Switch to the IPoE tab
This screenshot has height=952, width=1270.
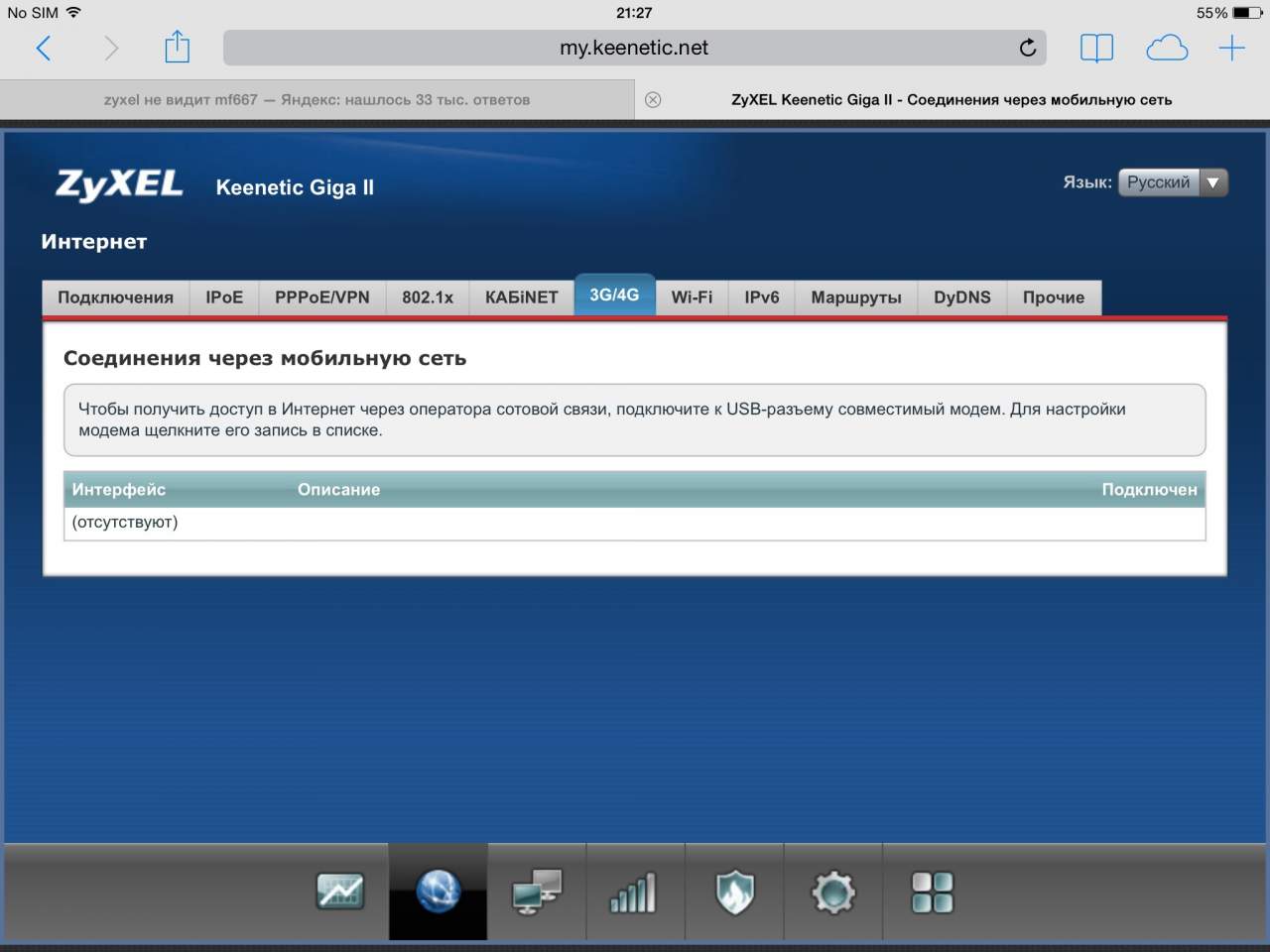[224, 297]
